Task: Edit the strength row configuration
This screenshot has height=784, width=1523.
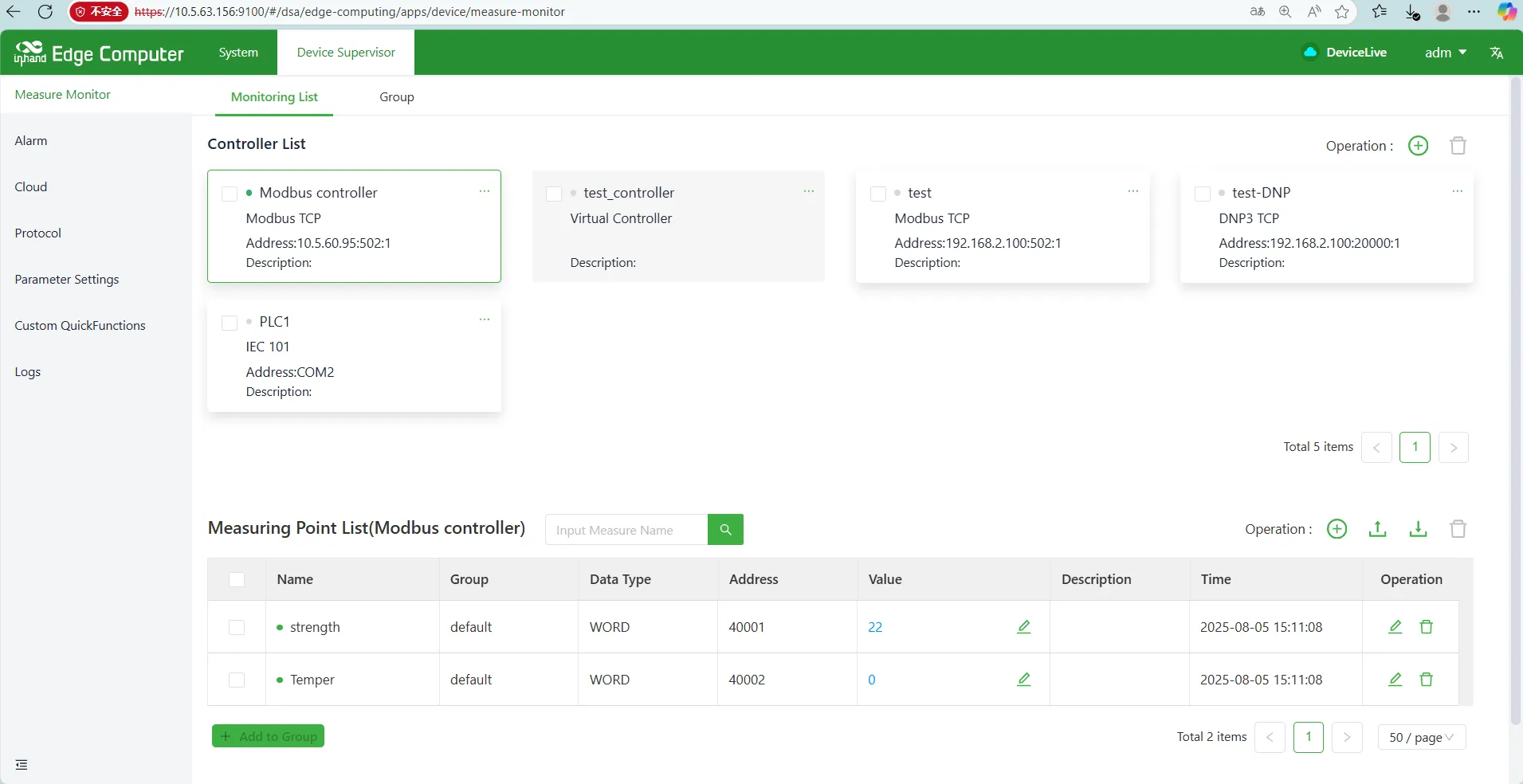Action: (x=1395, y=627)
